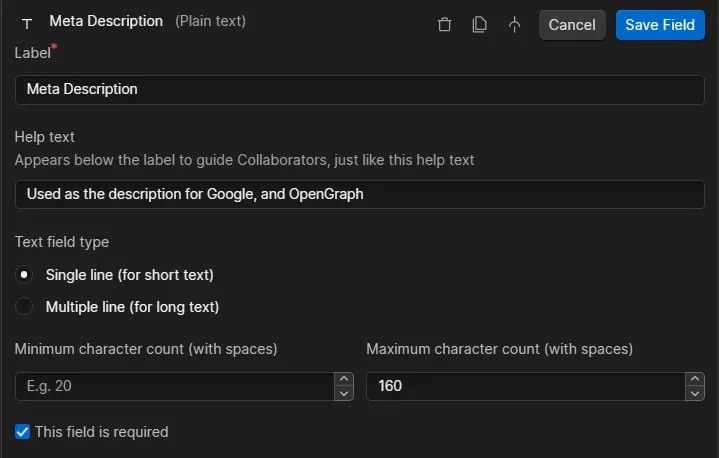Click the minimum character count input field
This screenshot has height=458, width=719.
coord(173,386)
